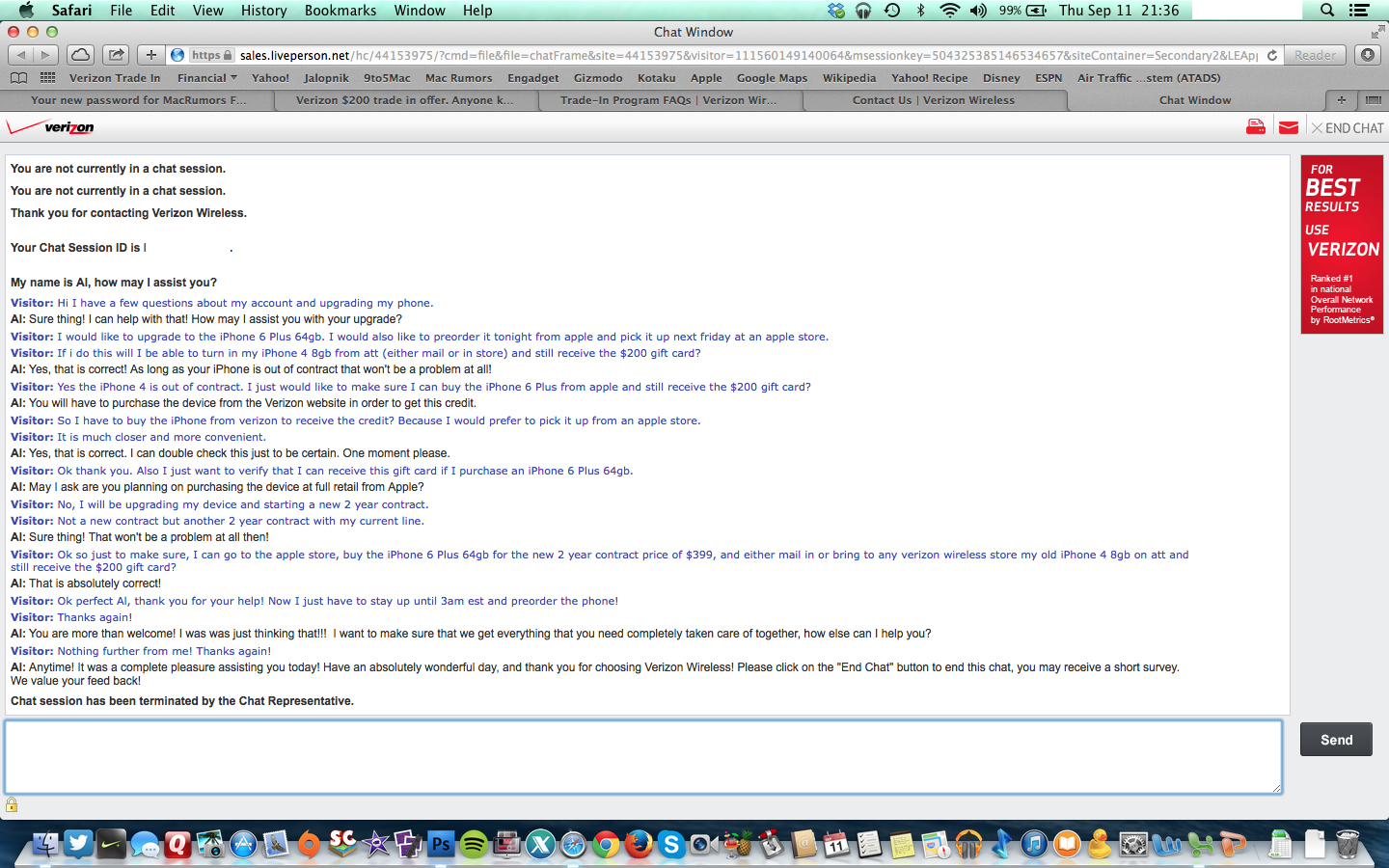Click the volume icon in menu bar

click(x=978, y=11)
